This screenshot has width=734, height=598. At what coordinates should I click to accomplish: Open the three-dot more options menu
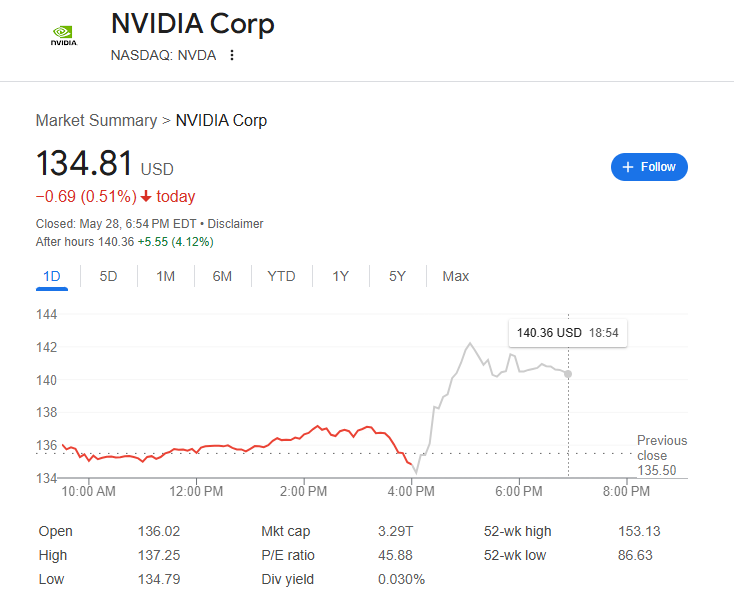pos(232,55)
